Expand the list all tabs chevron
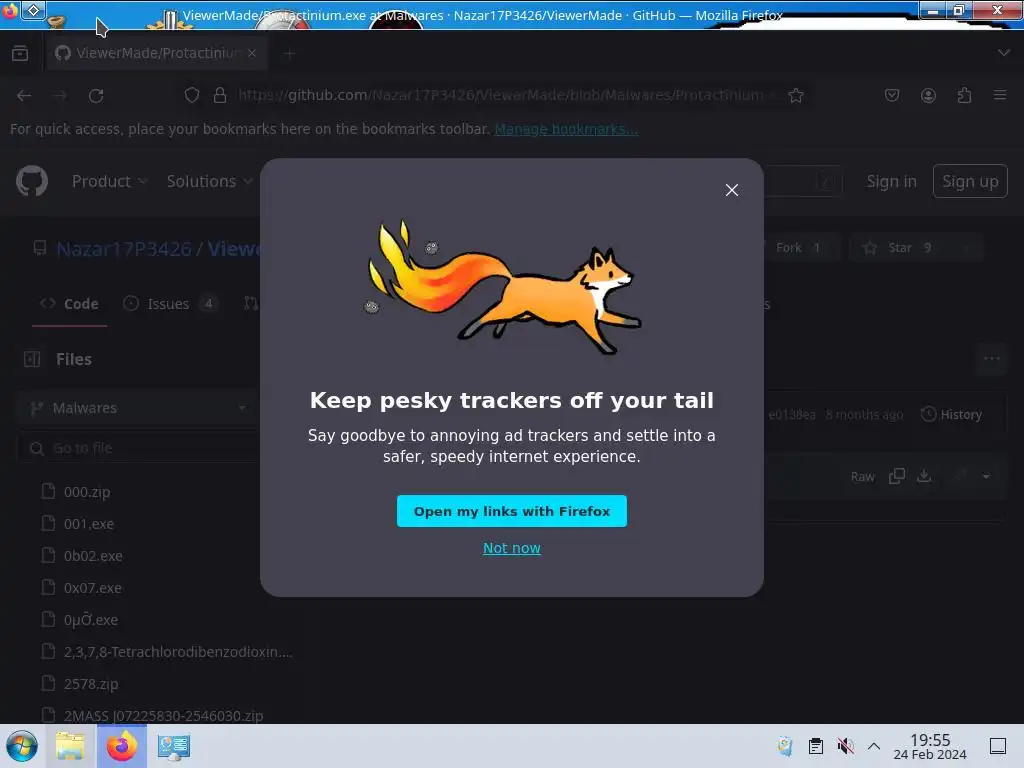This screenshot has width=1024, height=768. click(1004, 53)
